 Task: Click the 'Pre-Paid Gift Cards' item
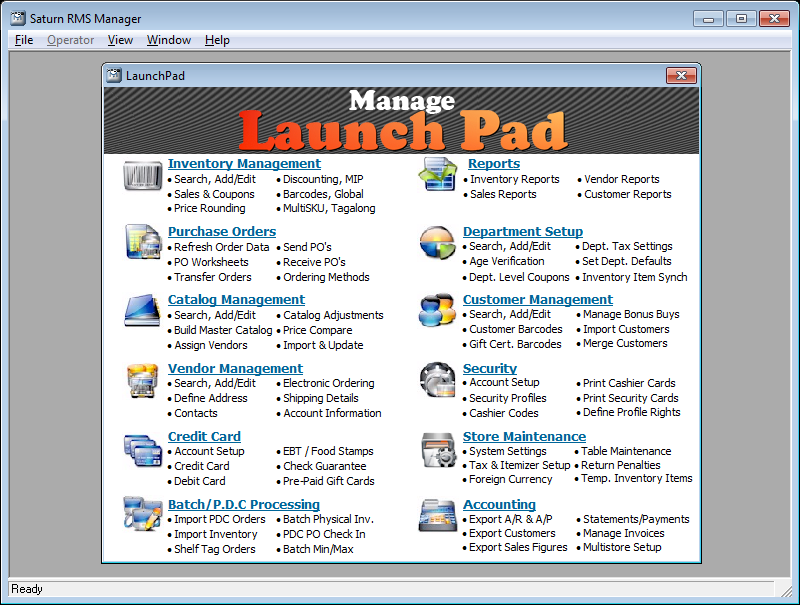329,481
